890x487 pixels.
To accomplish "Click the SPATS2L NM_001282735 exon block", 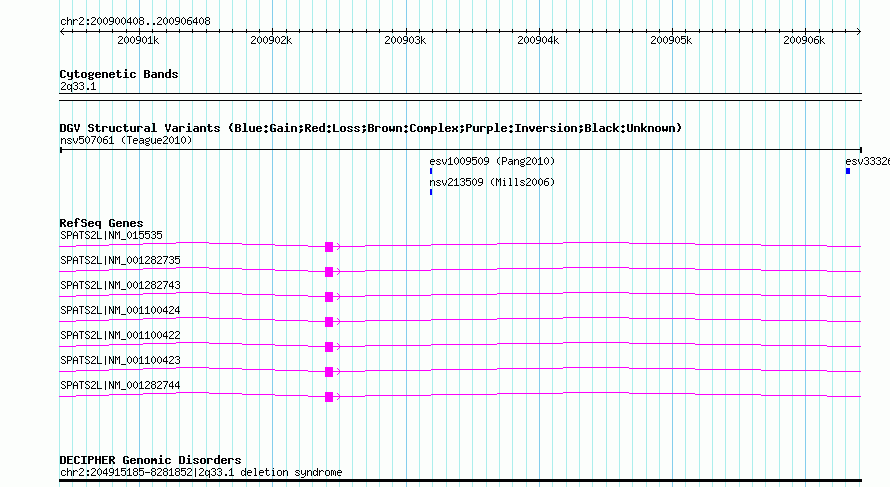I will pyautogui.click(x=329, y=272).
